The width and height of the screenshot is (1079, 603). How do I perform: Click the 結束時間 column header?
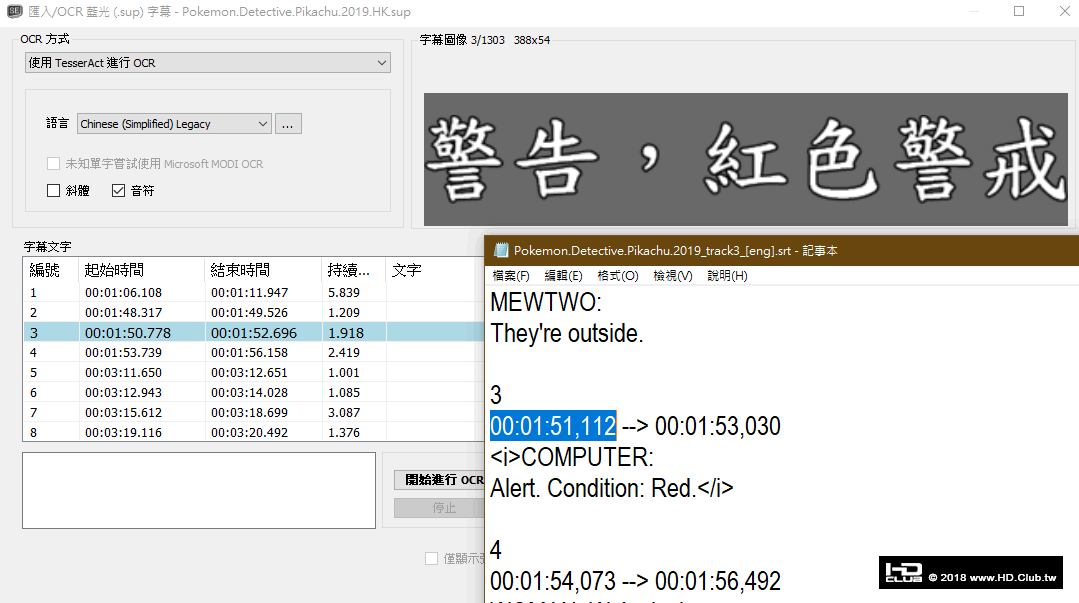(263, 270)
